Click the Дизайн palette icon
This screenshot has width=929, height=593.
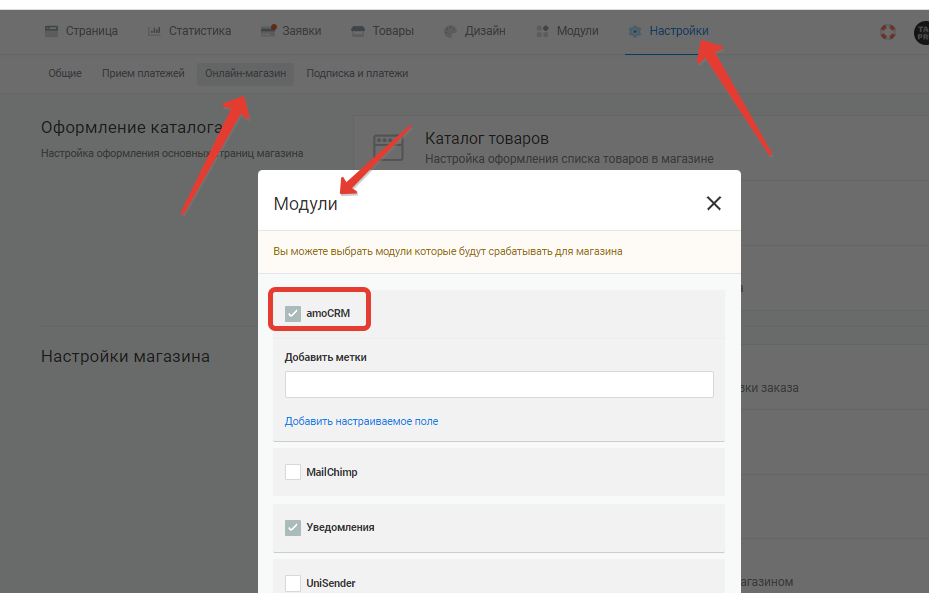coord(450,31)
